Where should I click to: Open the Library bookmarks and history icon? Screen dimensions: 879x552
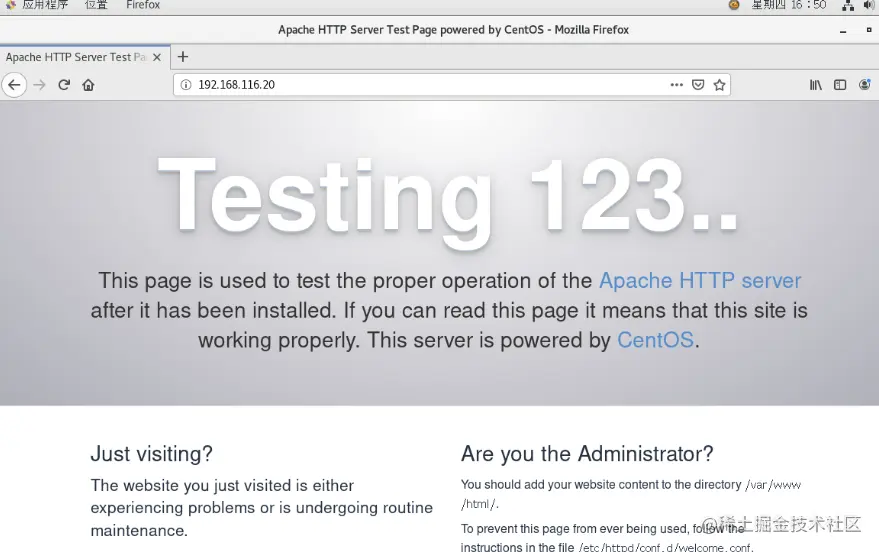tap(816, 85)
